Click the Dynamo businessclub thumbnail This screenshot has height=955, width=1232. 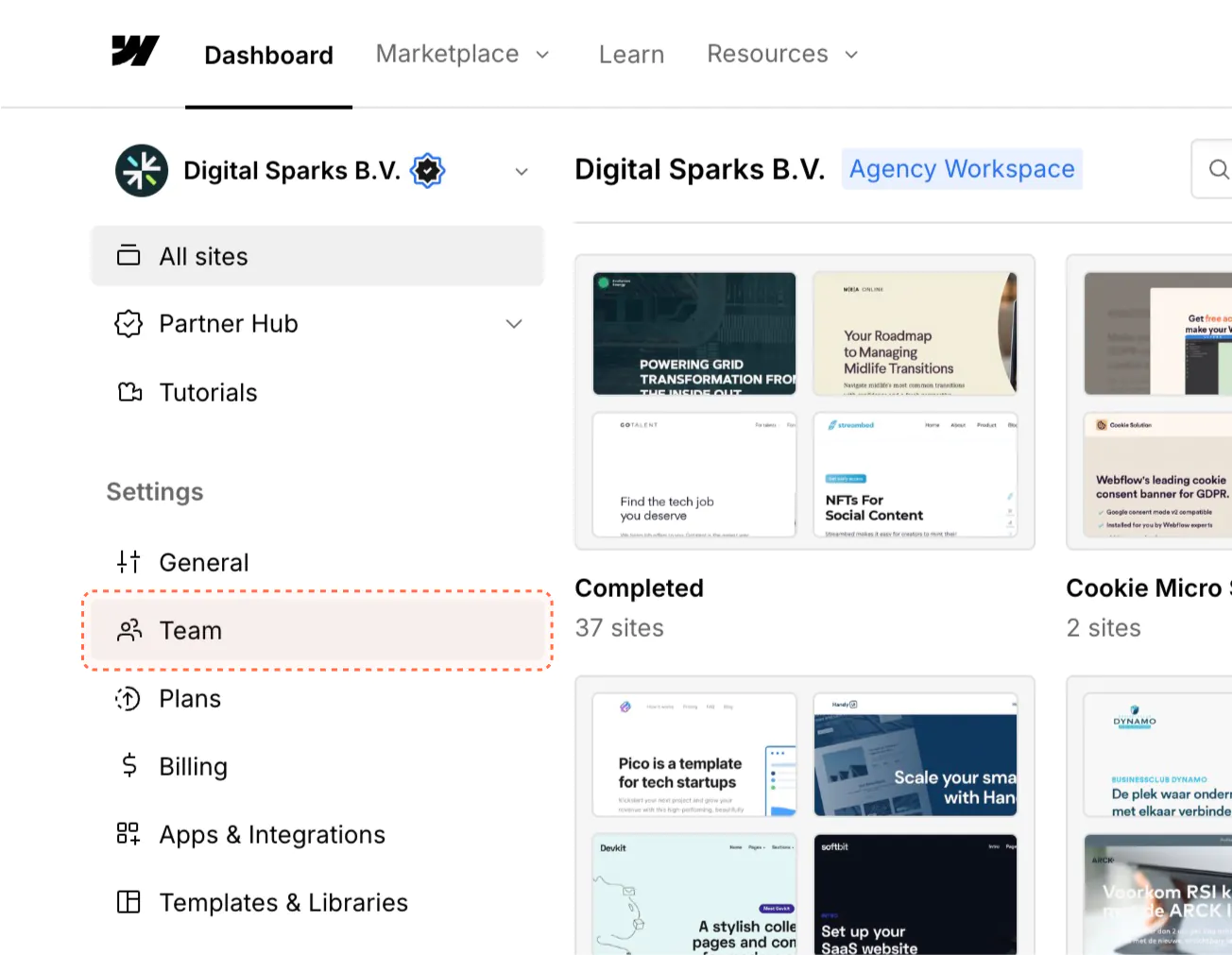click(1158, 755)
